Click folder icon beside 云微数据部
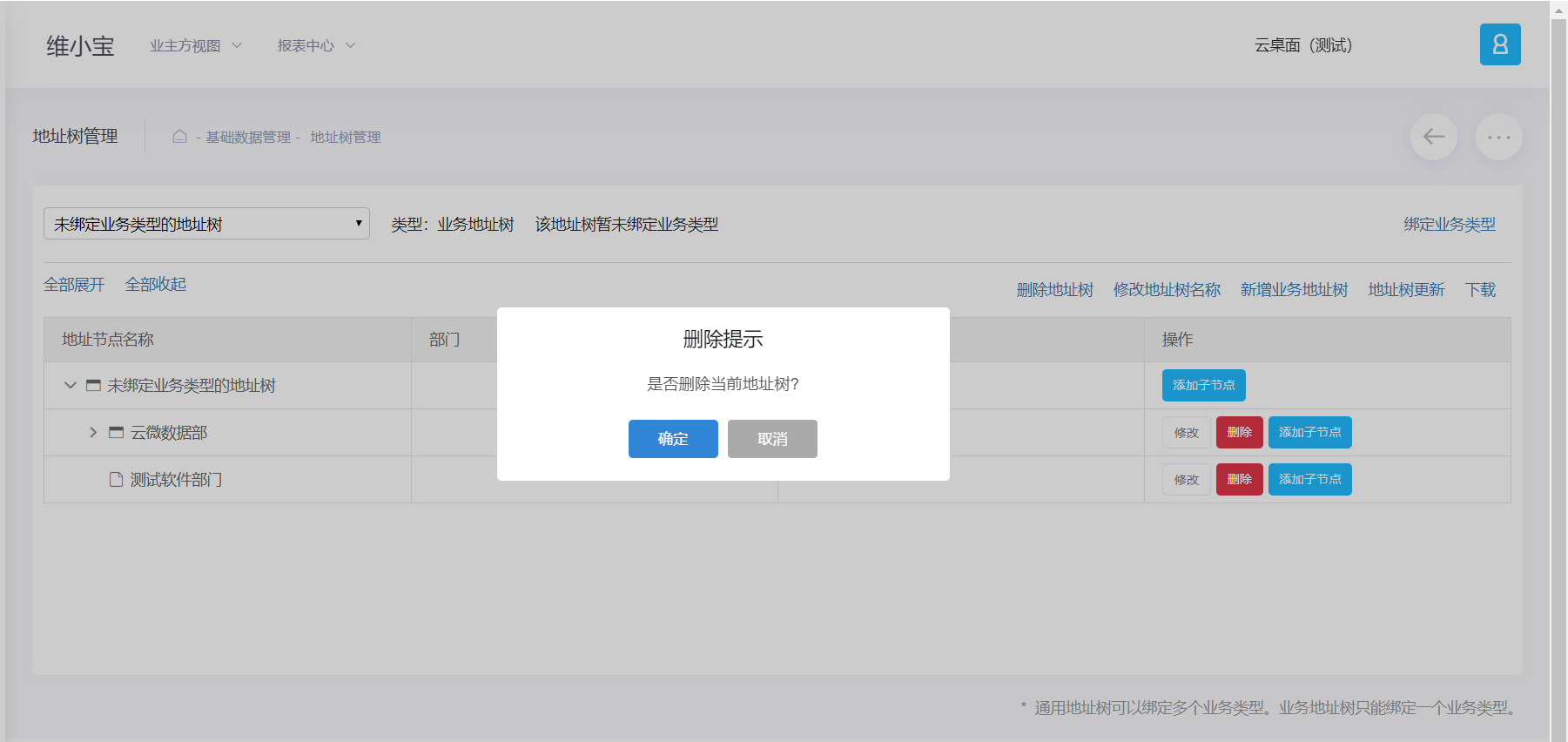 (x=116, y=432)
